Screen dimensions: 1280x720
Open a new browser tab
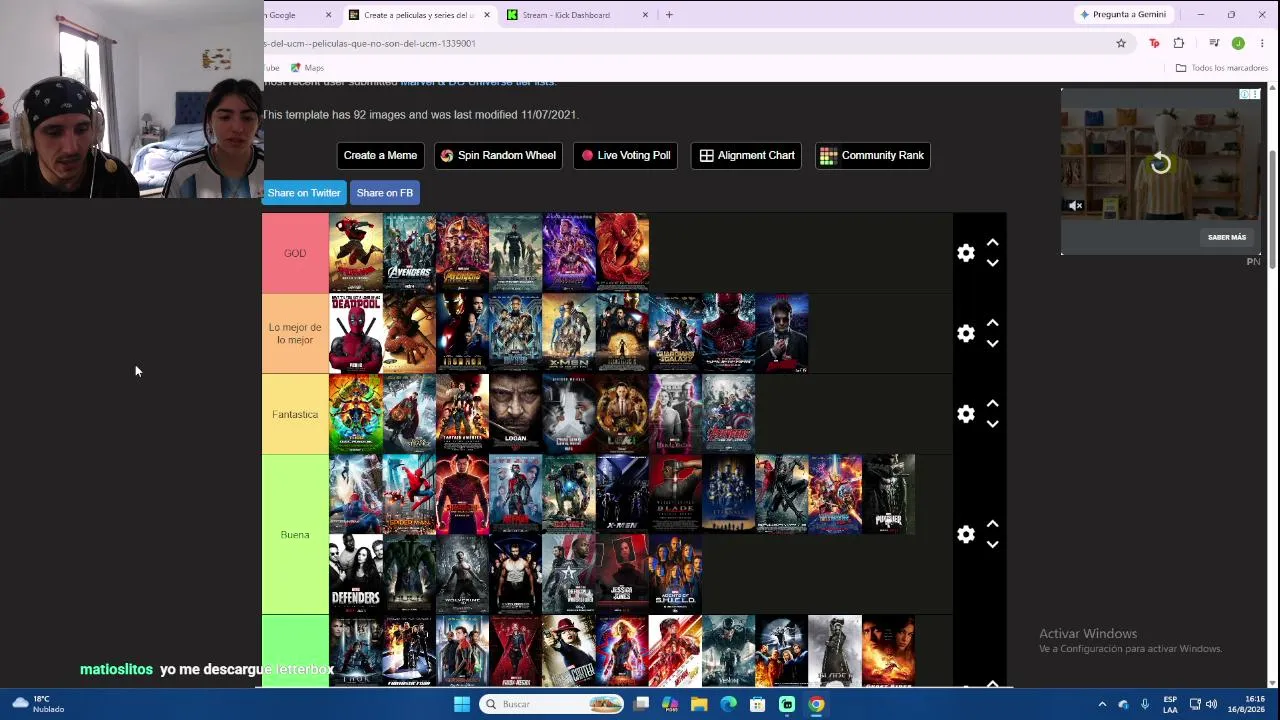pyautogui.click(x=669, y=15)
